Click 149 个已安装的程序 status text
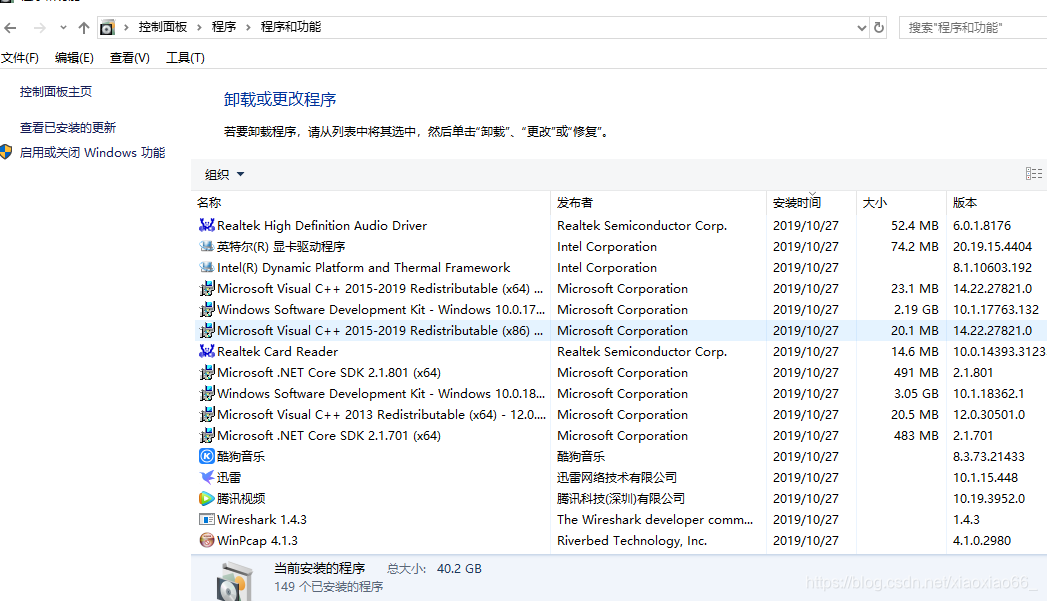 [329, 586]
